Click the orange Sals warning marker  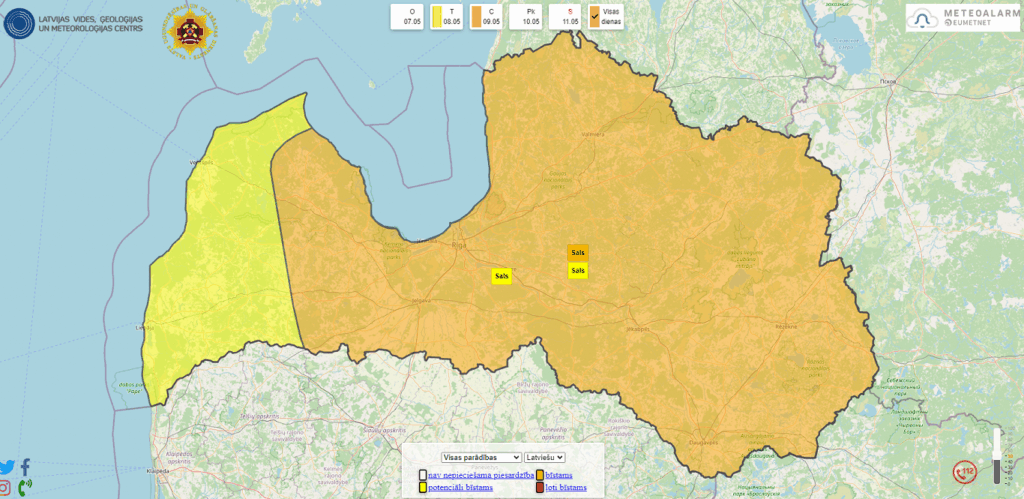pos(577,253)
